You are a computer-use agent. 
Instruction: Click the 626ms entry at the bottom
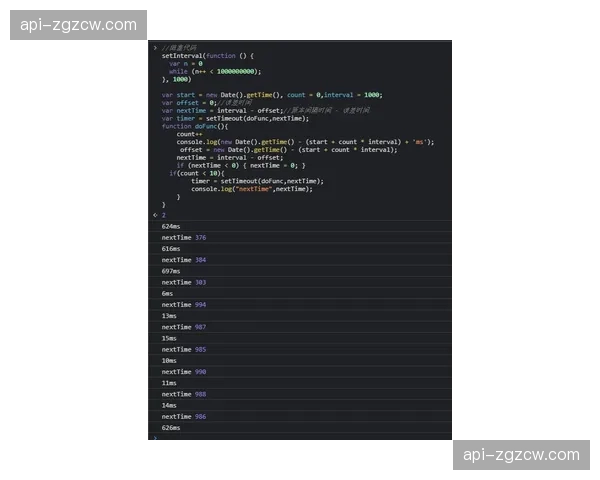point(171,427)
